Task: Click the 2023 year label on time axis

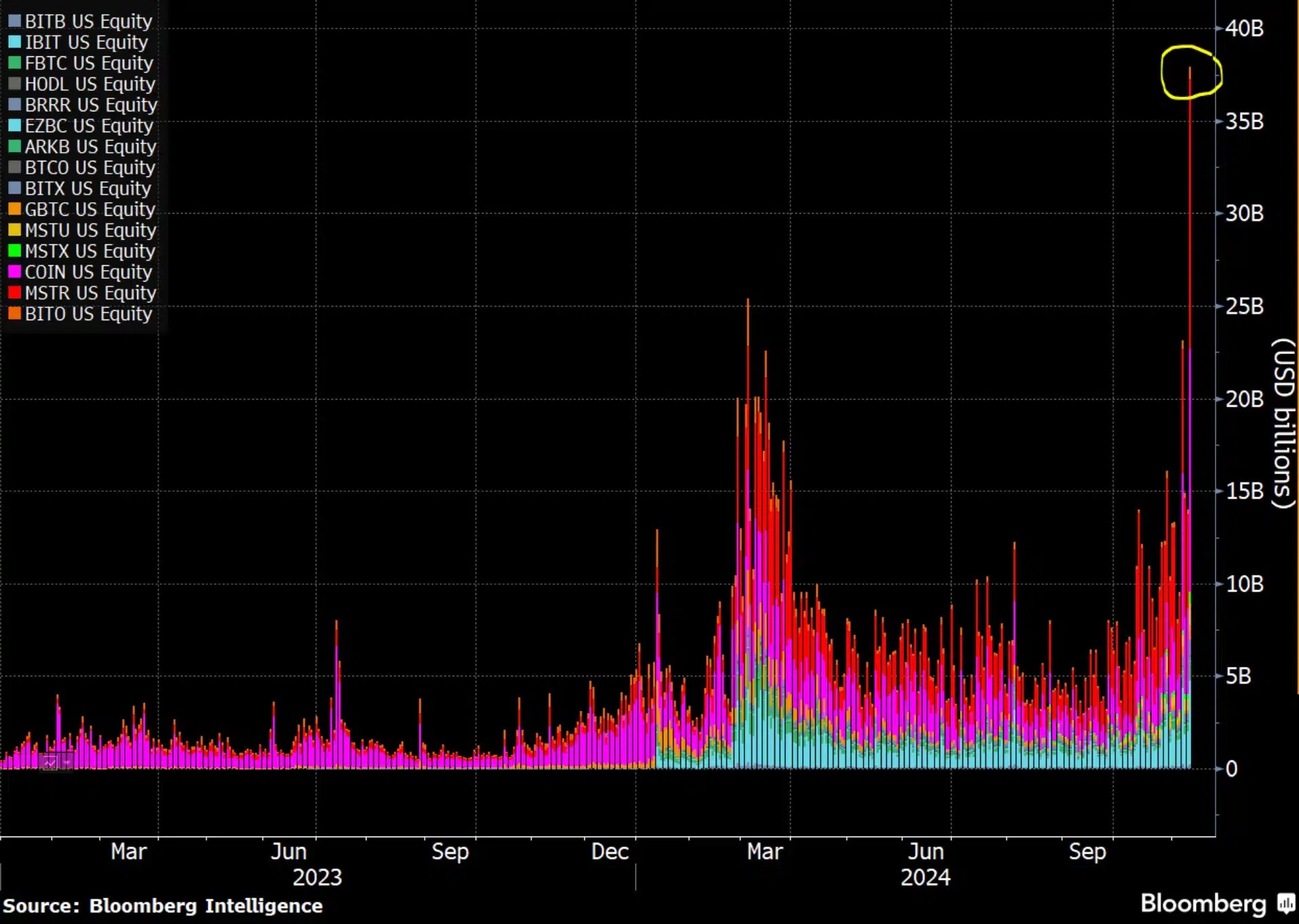Action: tap(317, 877)
